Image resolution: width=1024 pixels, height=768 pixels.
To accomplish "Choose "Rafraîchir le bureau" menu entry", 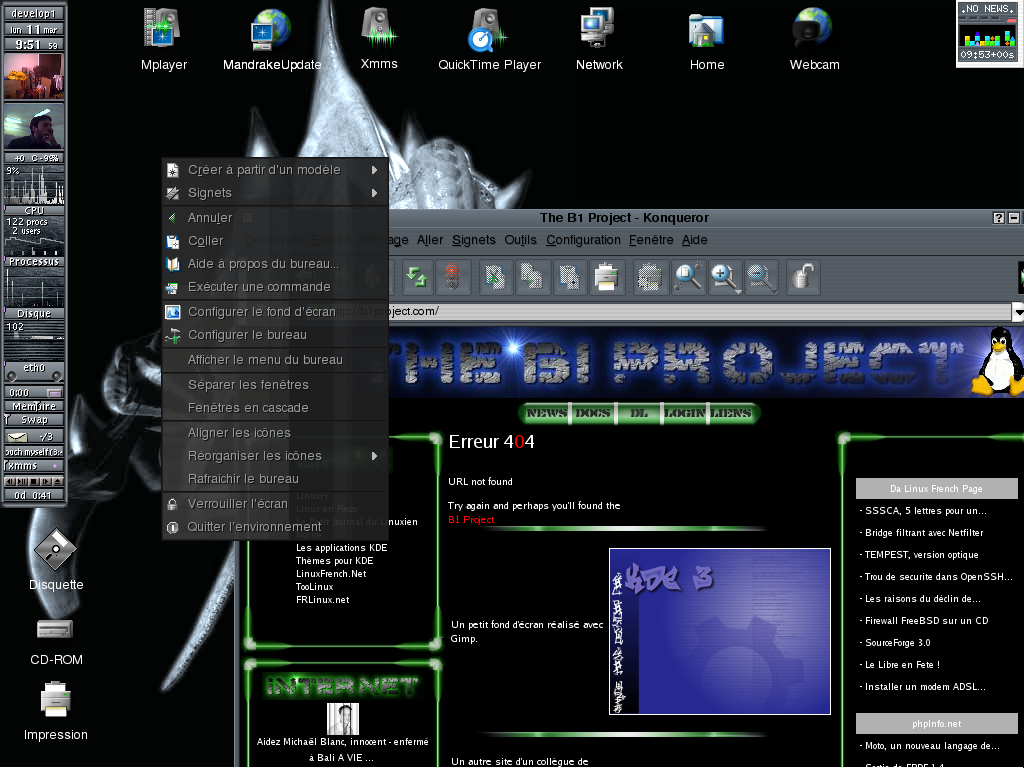I will click(x=275, y=479).
